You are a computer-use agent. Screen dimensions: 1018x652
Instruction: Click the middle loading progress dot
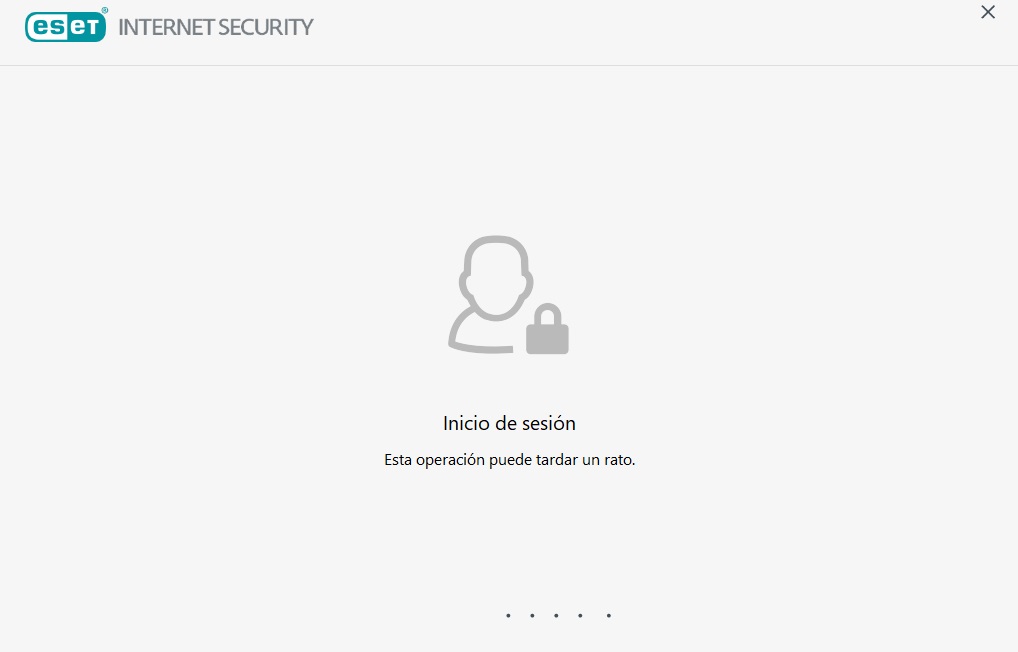556,615
